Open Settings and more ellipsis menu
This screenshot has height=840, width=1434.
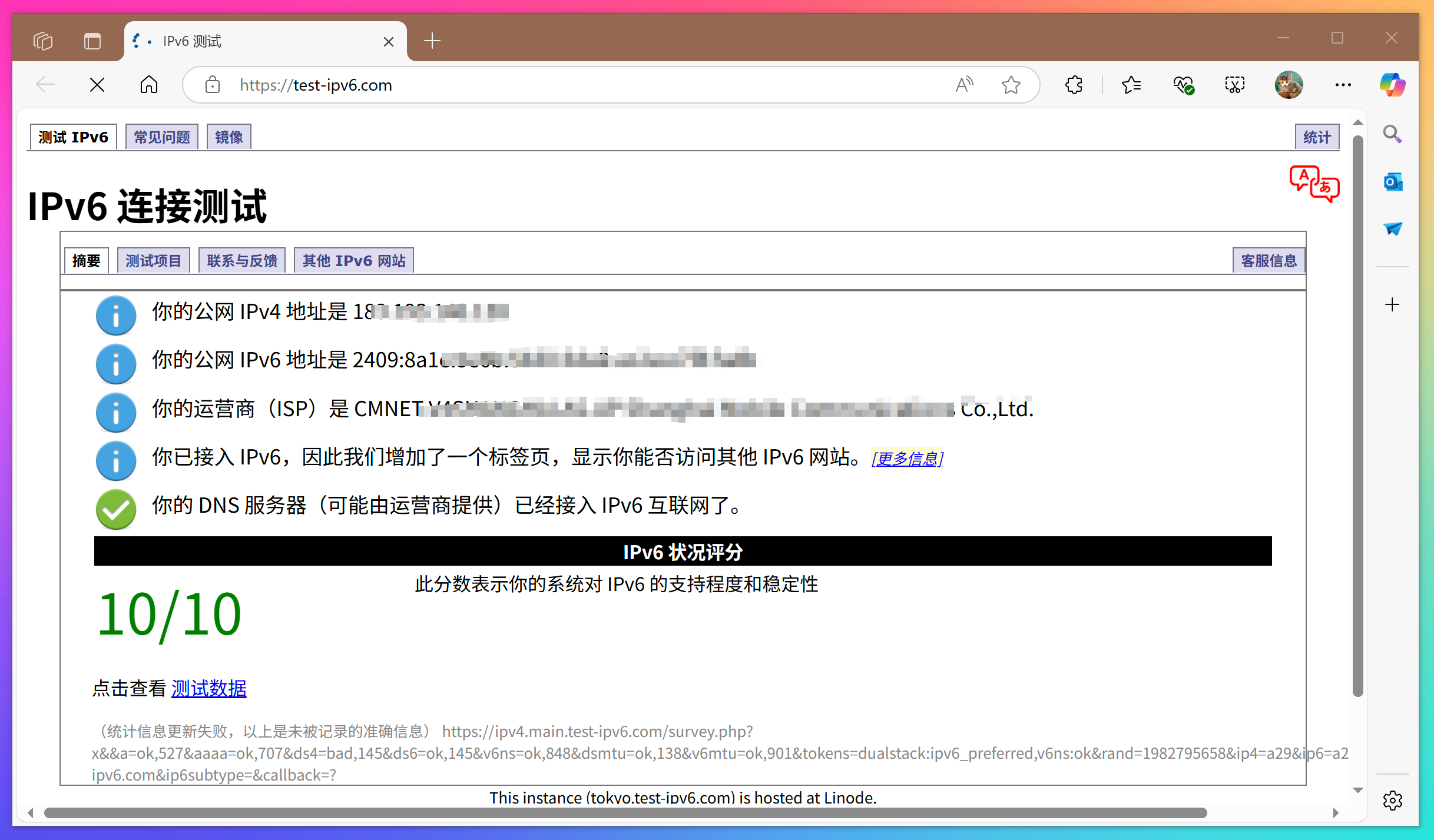coord(1343,85)
